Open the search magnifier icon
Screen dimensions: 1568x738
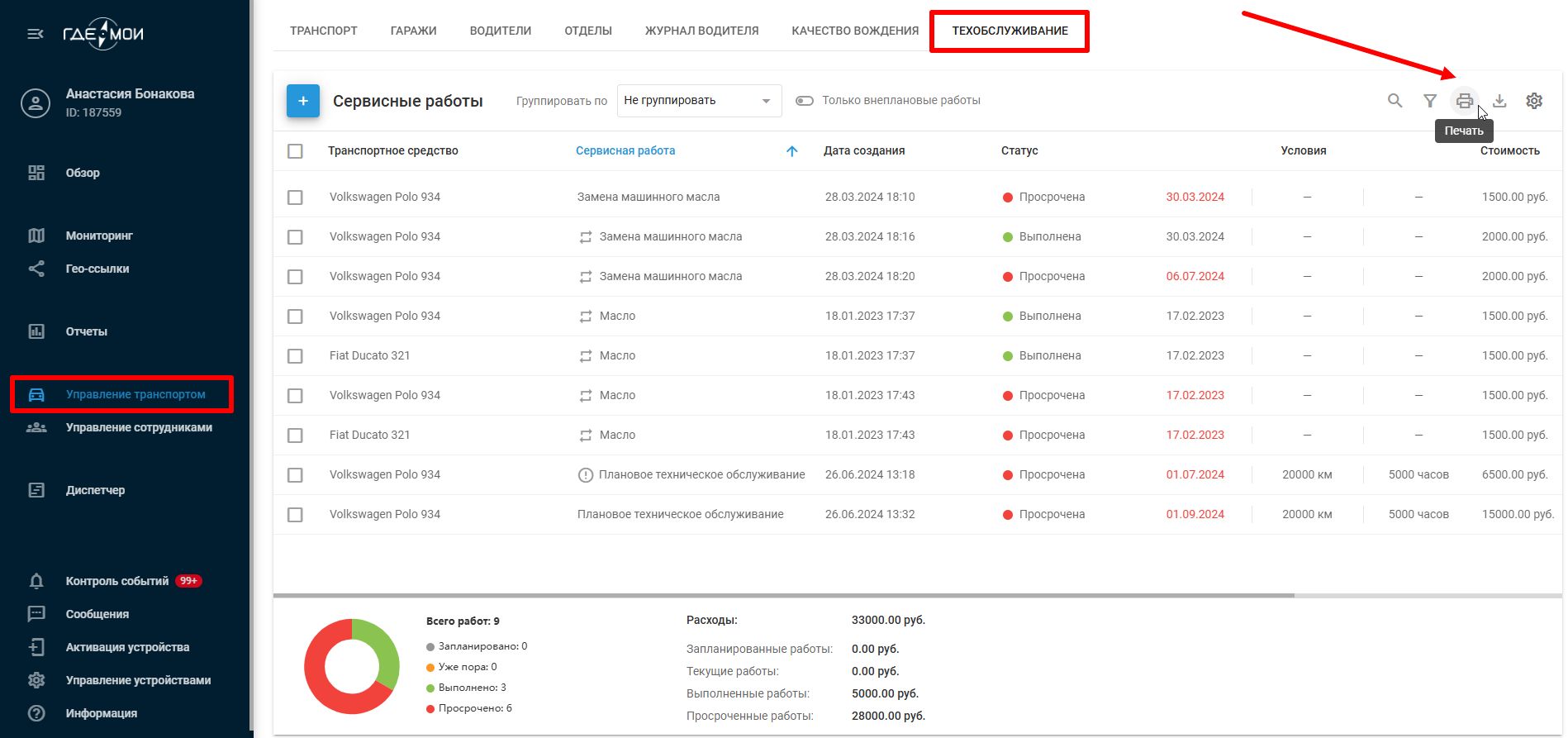[x=1395, y=101]
